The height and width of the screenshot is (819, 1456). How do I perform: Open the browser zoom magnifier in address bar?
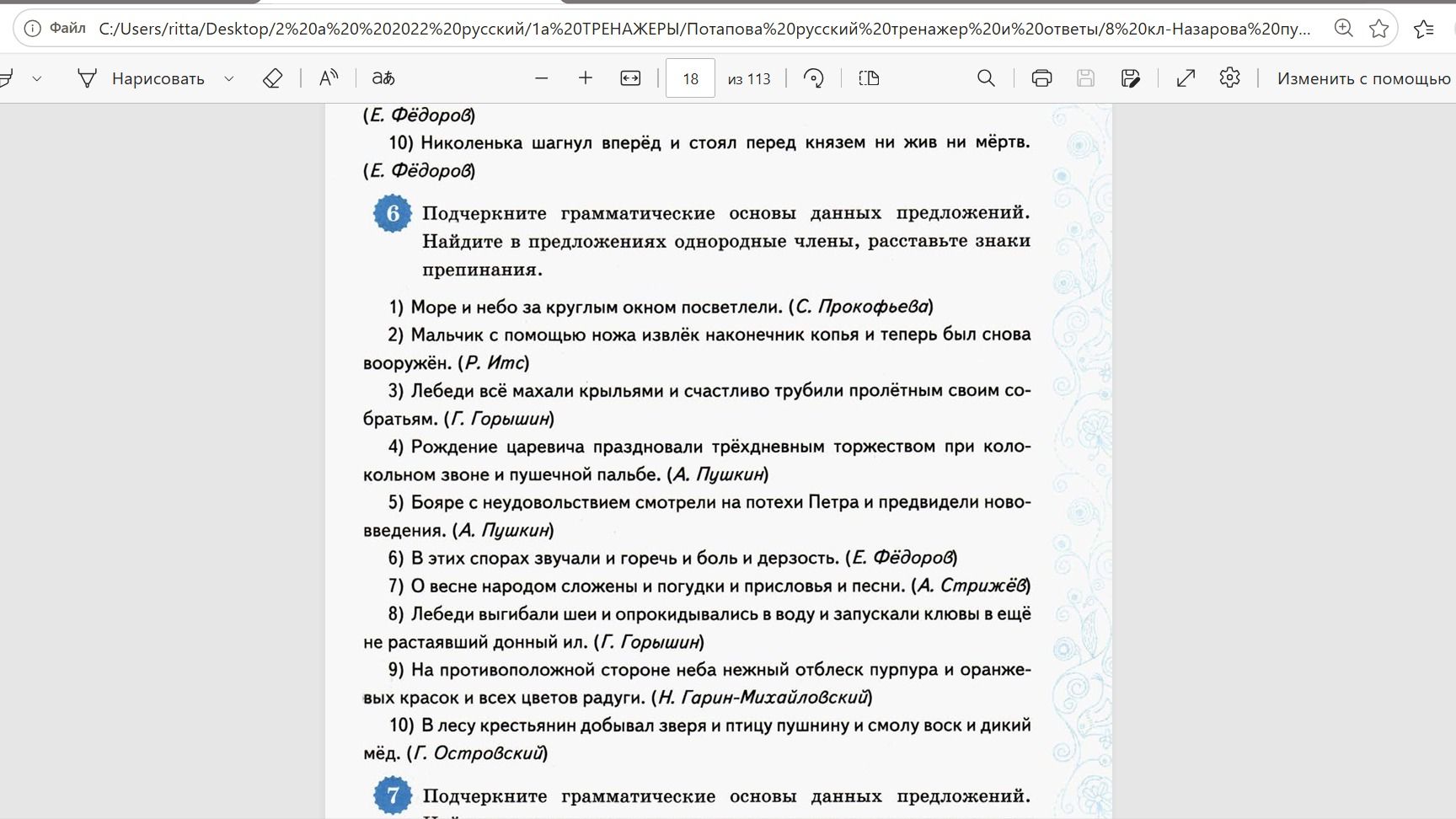coord(1344,29)
